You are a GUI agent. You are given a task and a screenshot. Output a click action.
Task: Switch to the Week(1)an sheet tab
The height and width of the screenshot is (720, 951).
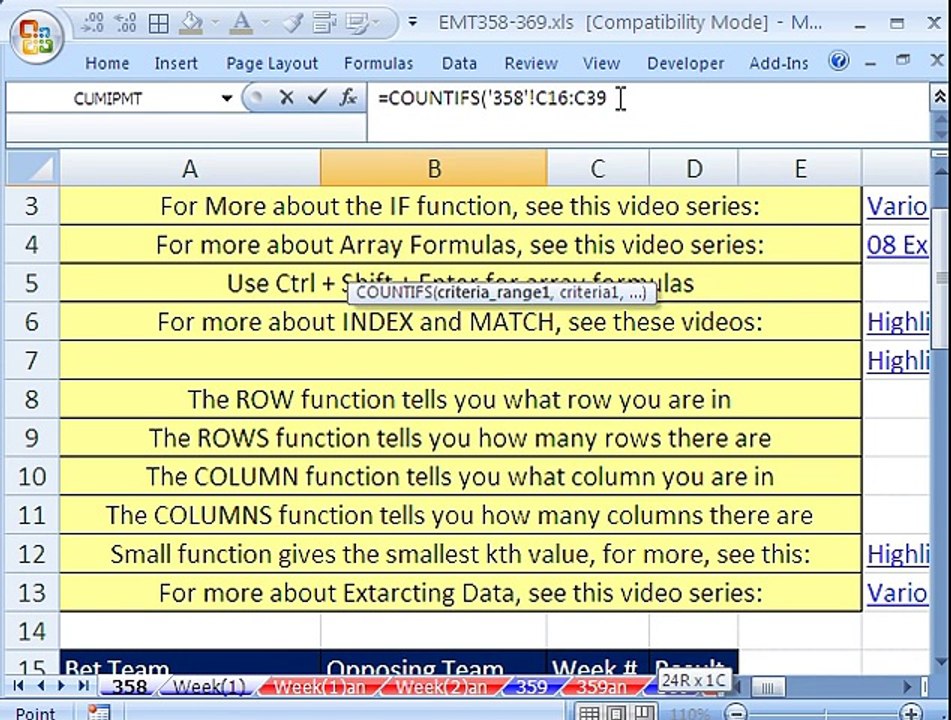319,687
